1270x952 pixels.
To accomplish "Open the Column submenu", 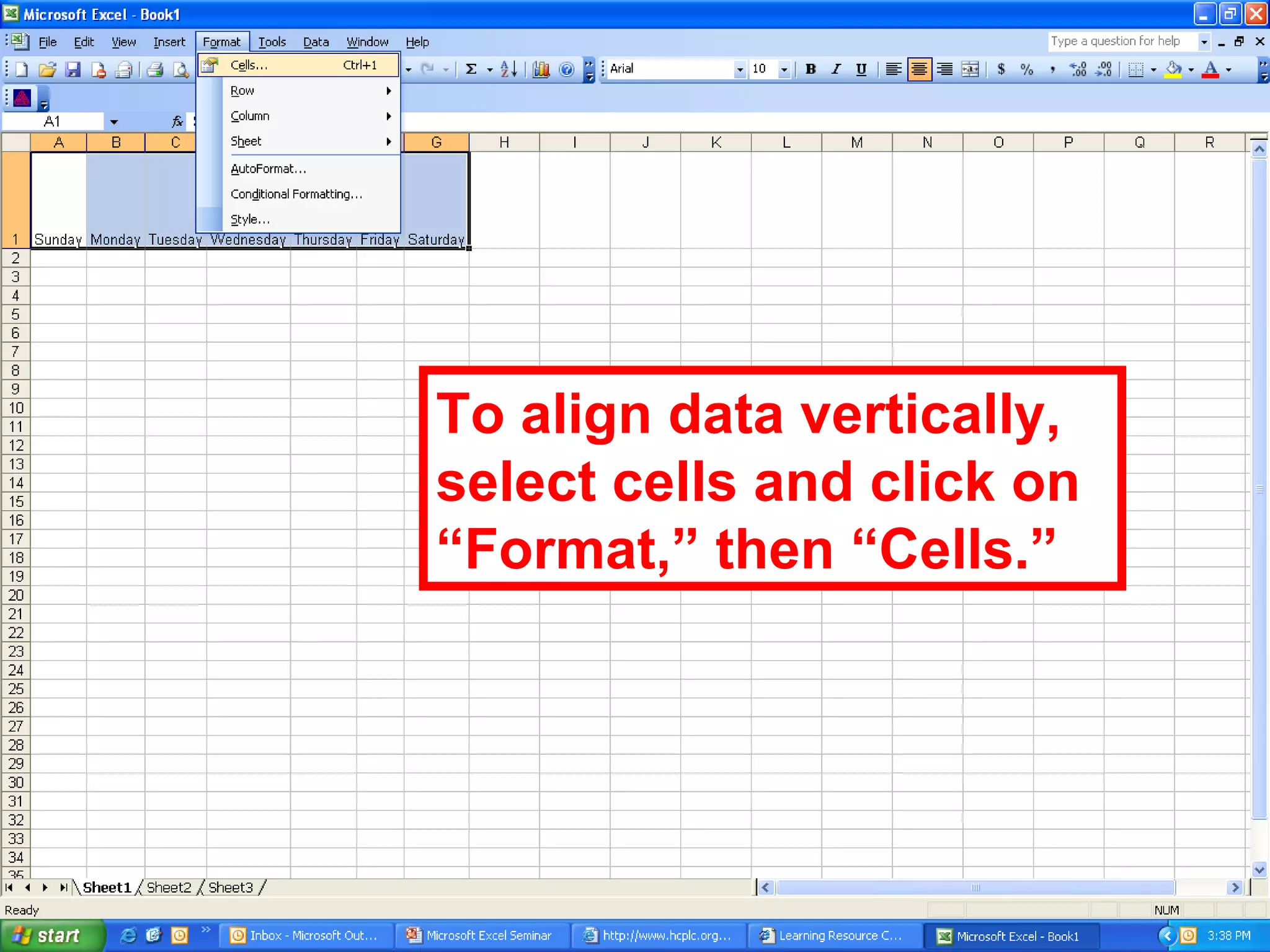I will click(x=298, y=116).
